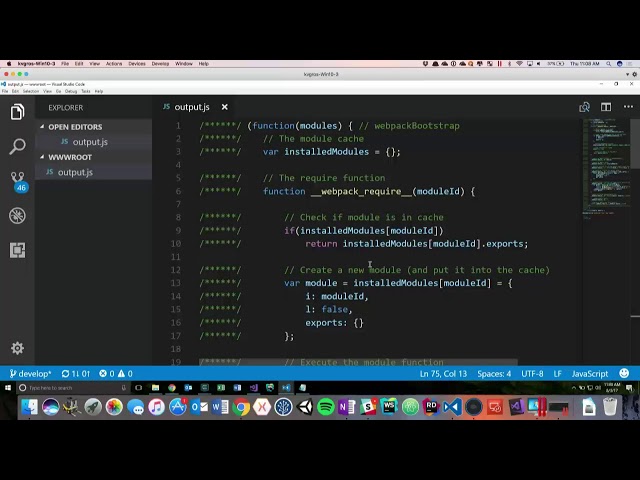Open VS Code Selection menu
This screenshot has height=480, width=640.
point(31,91)
